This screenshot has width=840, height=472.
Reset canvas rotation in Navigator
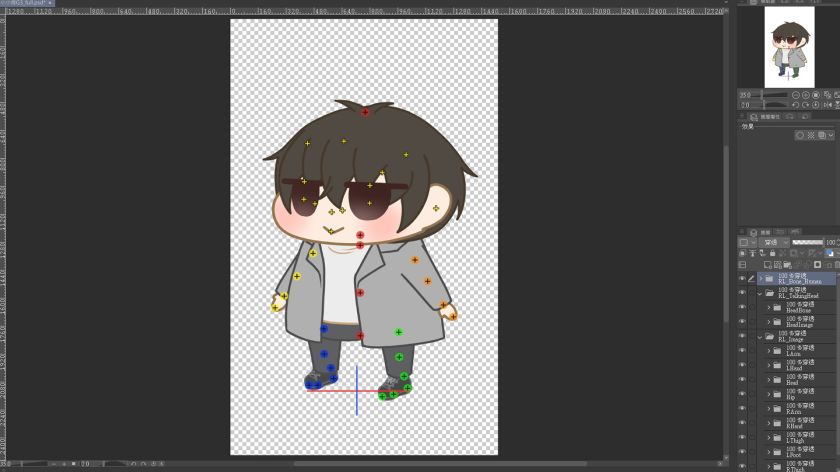[816, 105]
